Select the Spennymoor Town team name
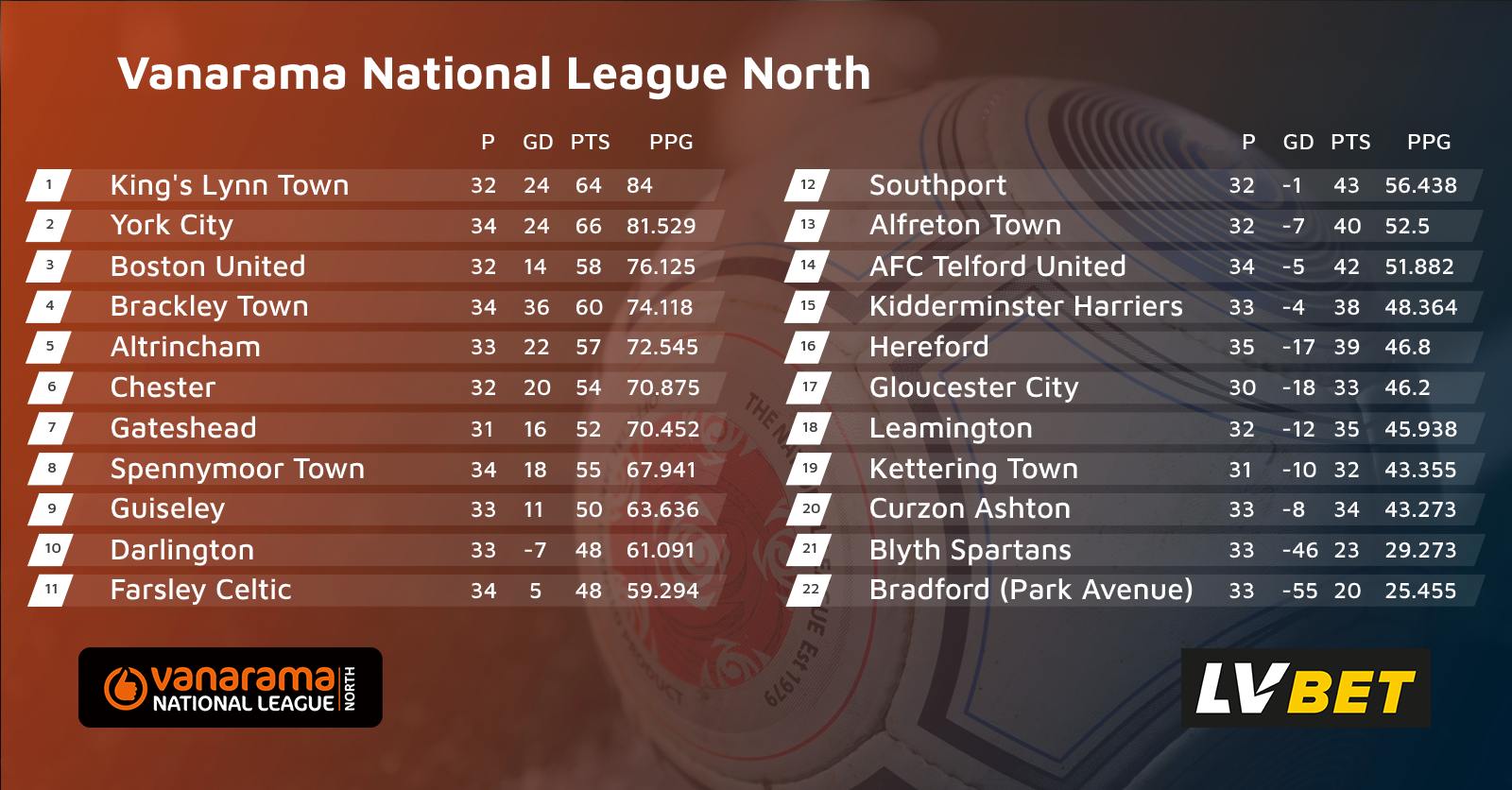The image size is (1512, 790). (237, 470)
